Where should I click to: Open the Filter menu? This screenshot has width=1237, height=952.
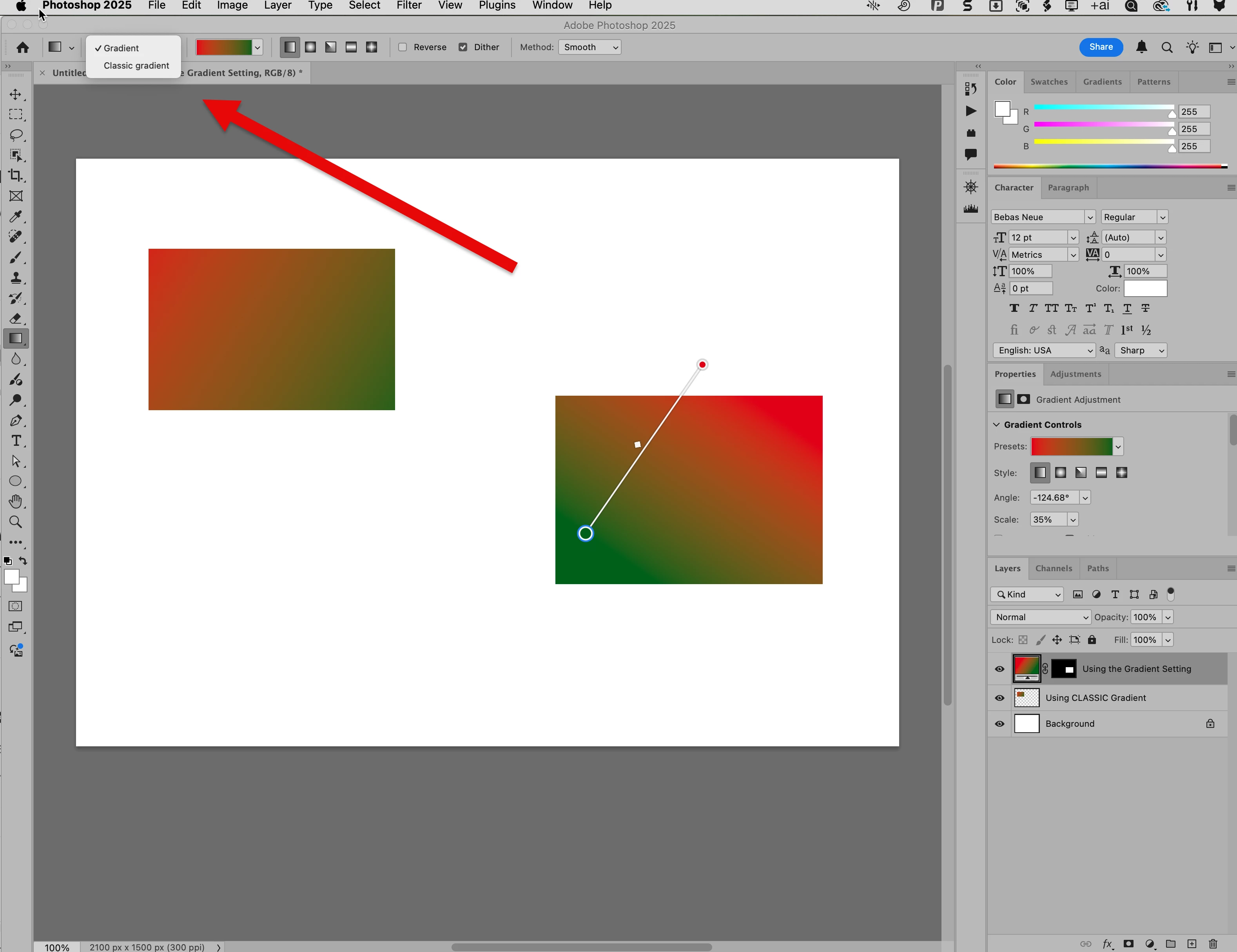point(408,5)
